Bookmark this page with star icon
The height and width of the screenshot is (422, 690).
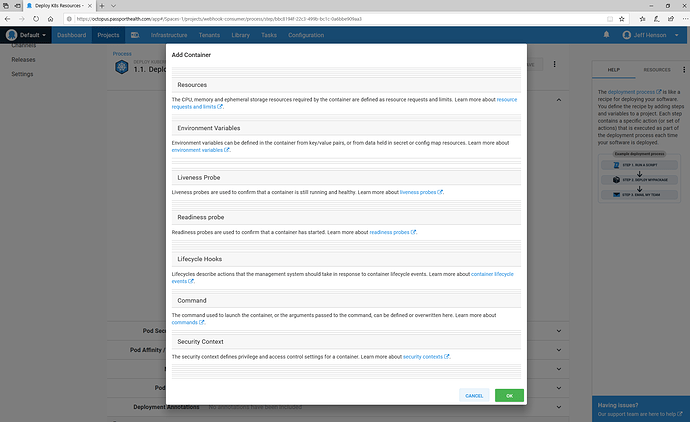622,19
